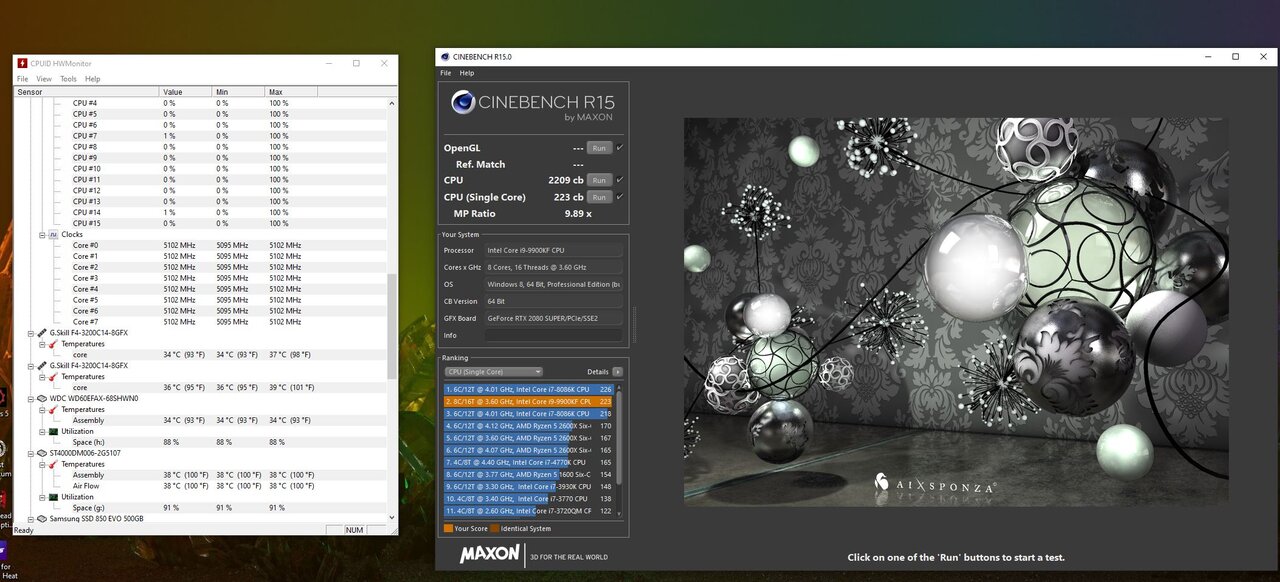Select the i7-4770K ranking entry
This screenshot has height=582, width=1280.
point(530,462)
